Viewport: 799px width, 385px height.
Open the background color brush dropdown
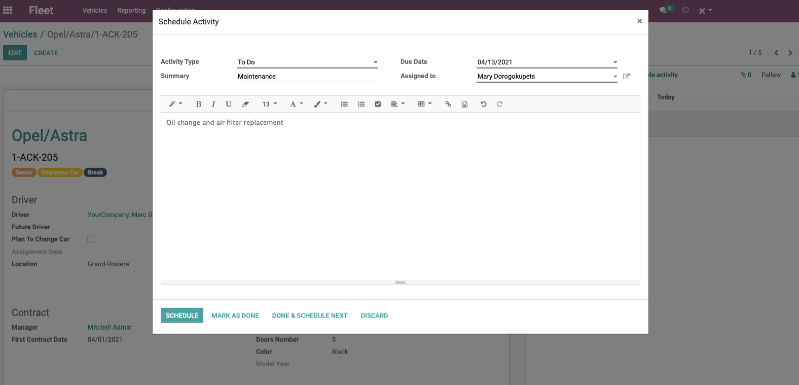tap(321, 104)
